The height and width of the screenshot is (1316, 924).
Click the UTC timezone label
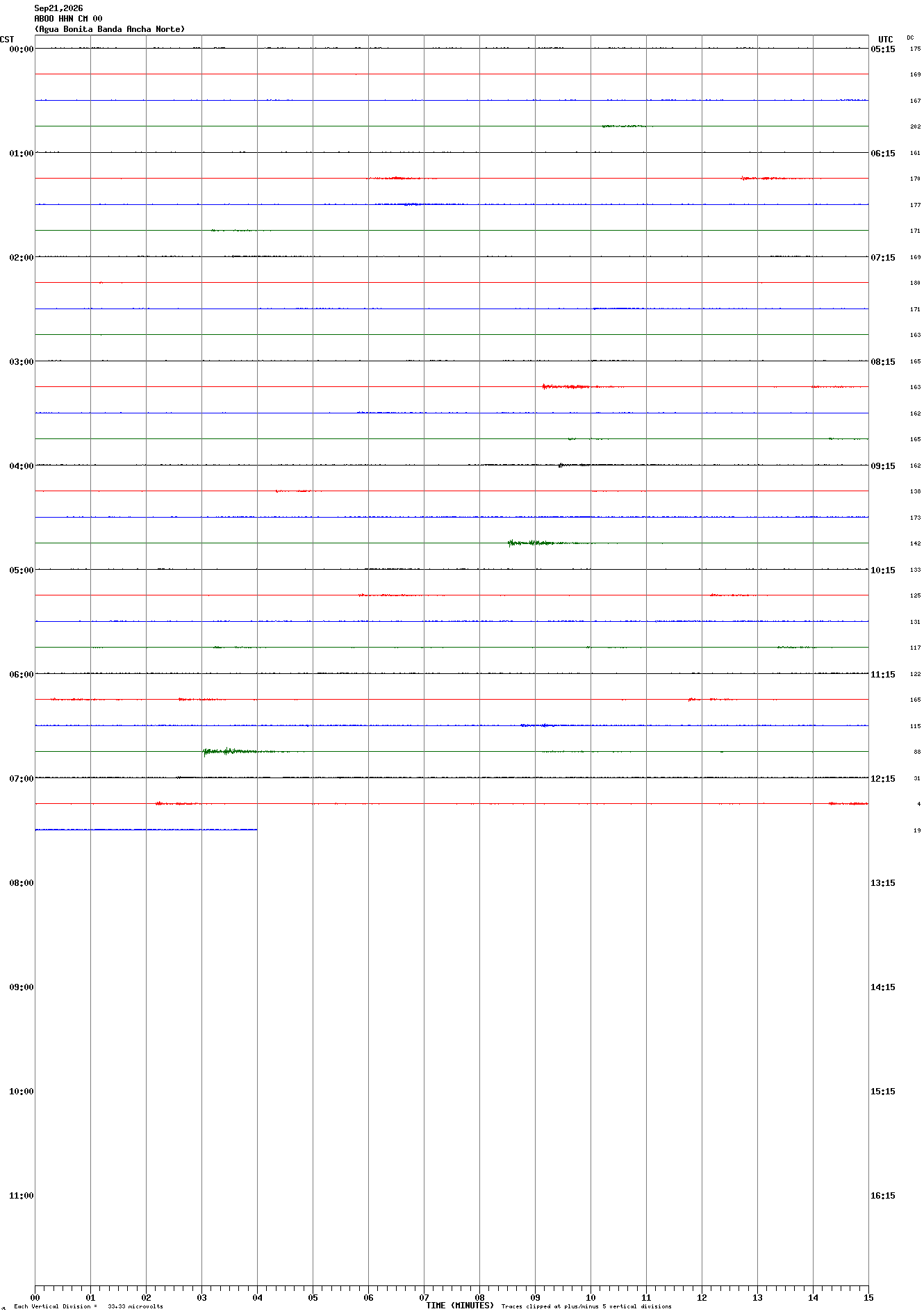885,40
